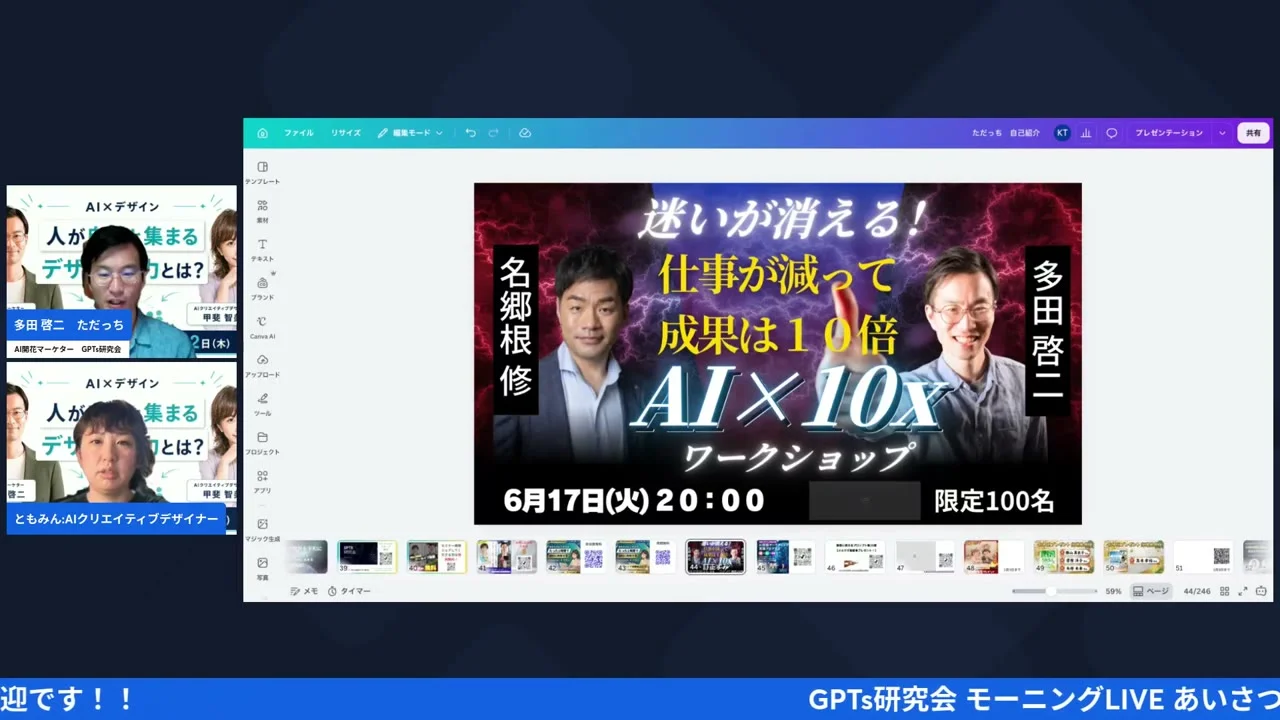This screenshot has height=720, width=1280.
Task: Select page 46 thumbnail
Action: tap(855, 557)
